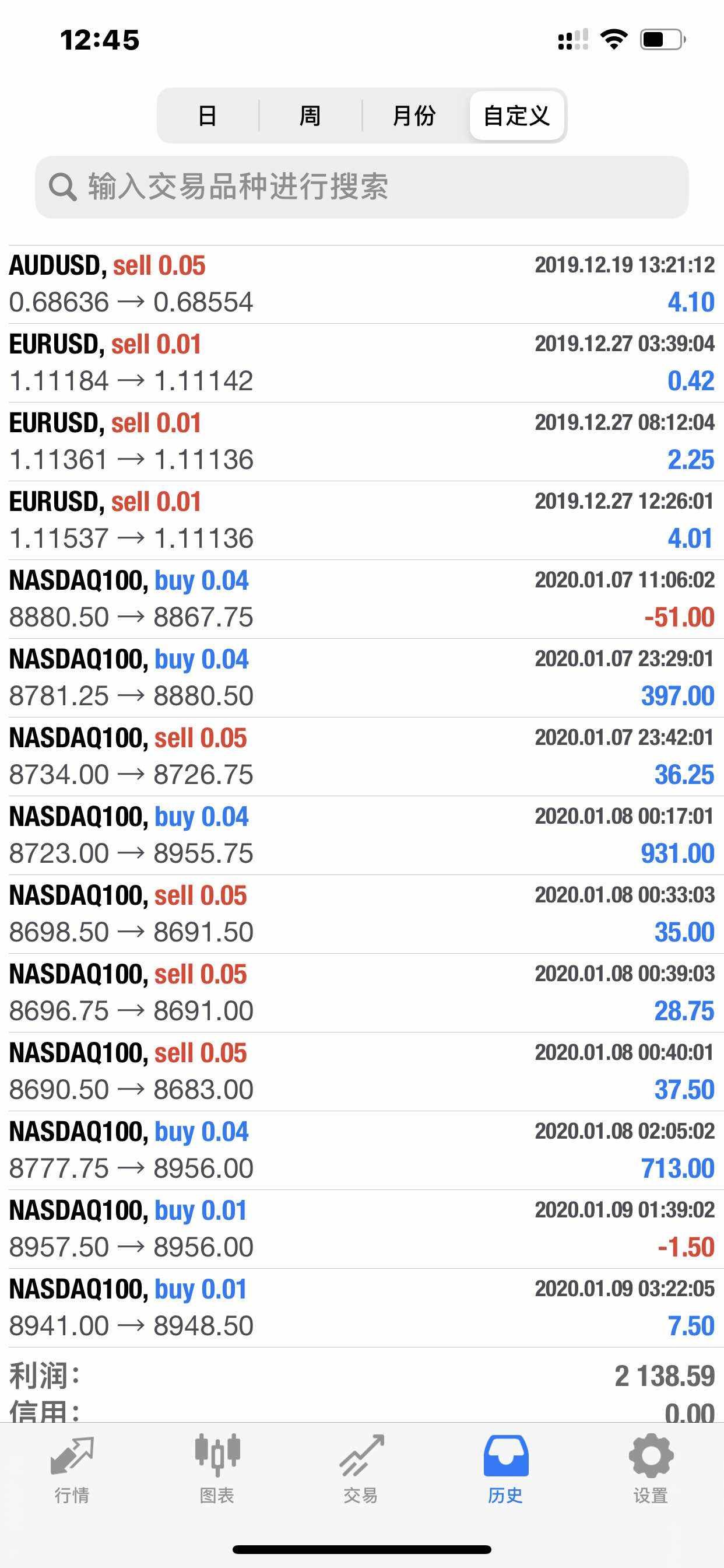Open the 交易 trade icon
724x1568 pixels.
coord(361,1457)
